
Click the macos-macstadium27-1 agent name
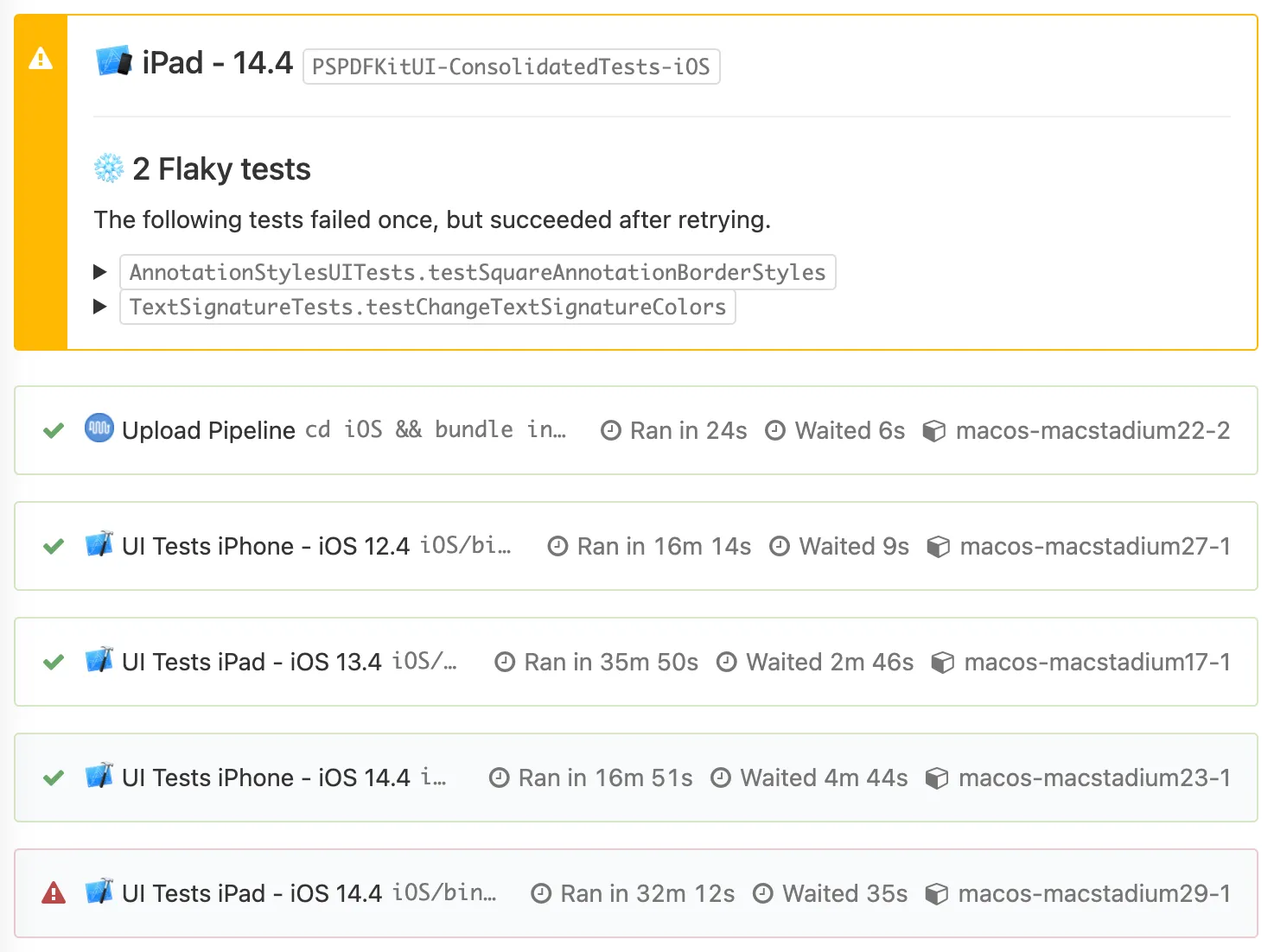[1096, 545]
